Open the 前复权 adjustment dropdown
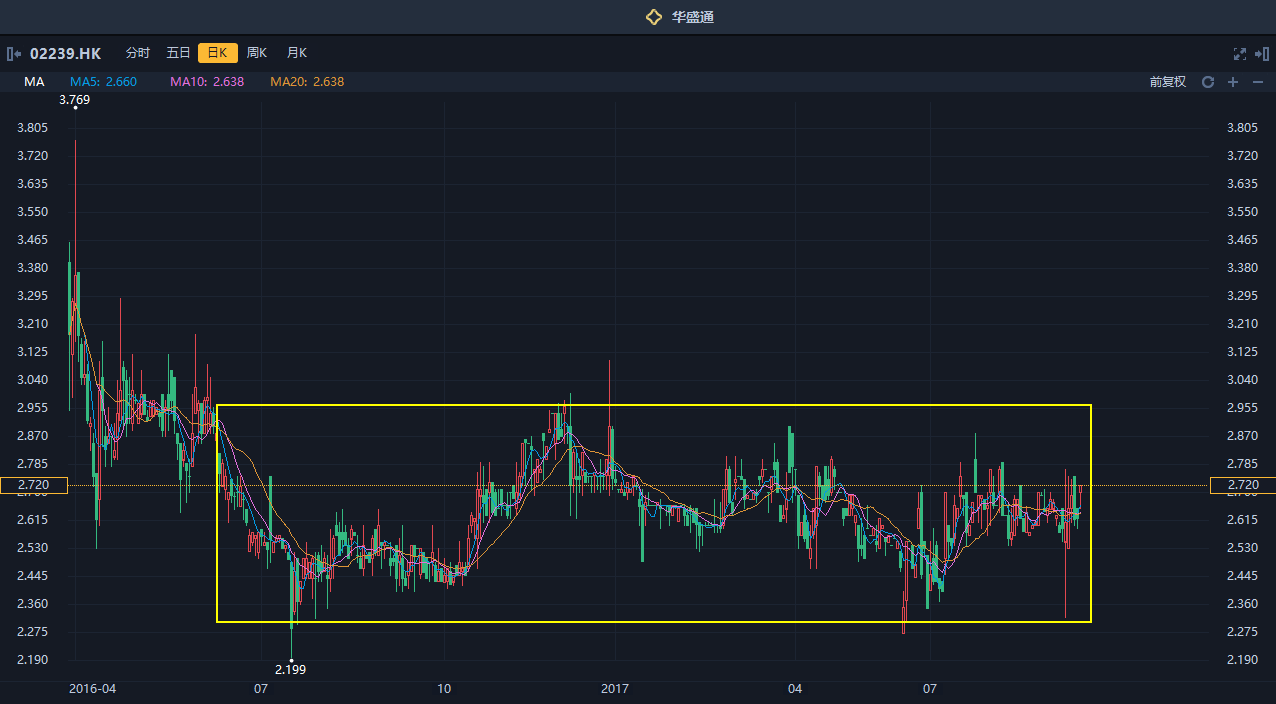The image size is (1276, 704). [1167, 82]
